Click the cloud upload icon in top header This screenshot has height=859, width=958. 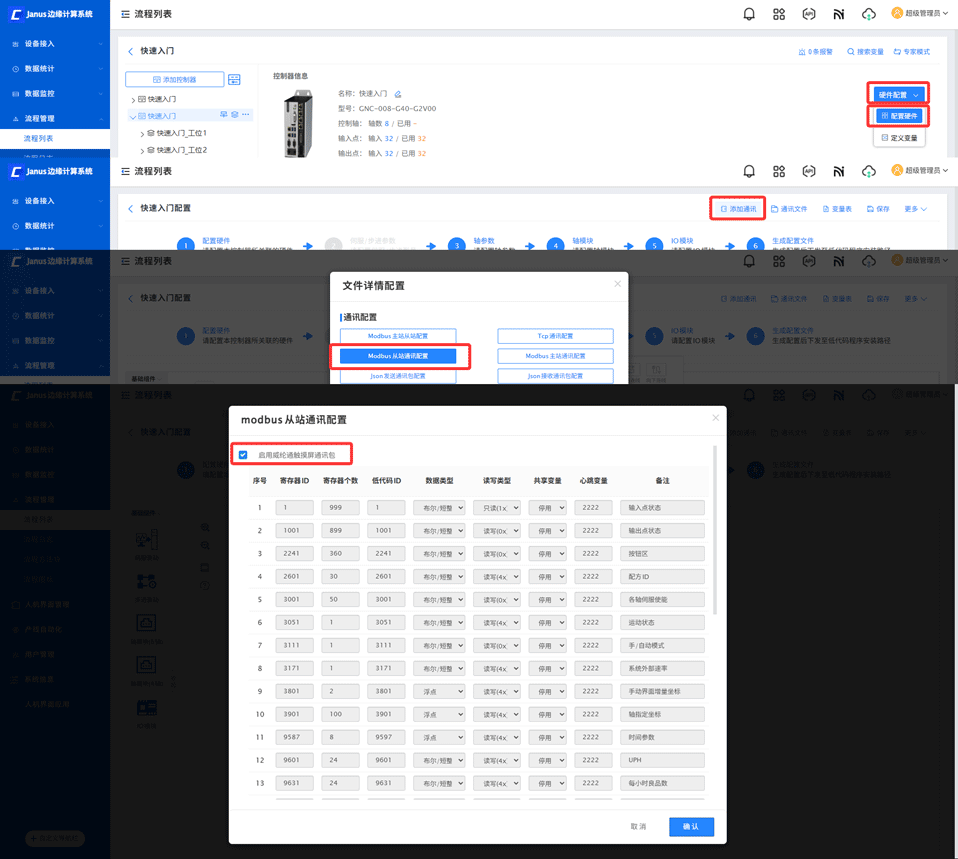tap(868, 14)
